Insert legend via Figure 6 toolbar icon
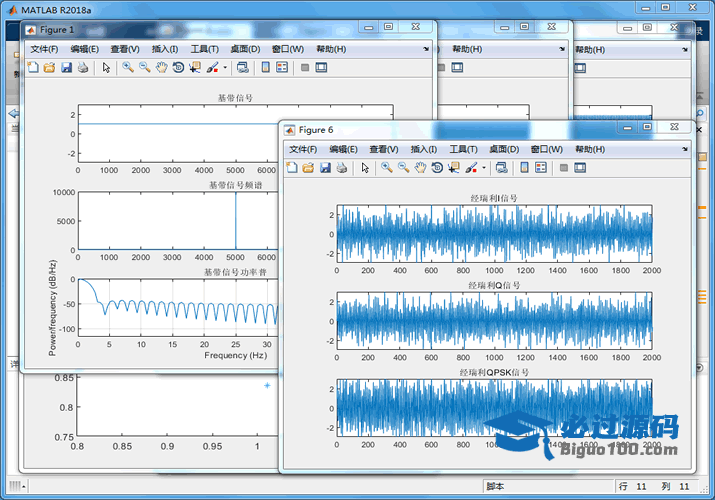The image size is (715, 500). click(x=541, y=168)
